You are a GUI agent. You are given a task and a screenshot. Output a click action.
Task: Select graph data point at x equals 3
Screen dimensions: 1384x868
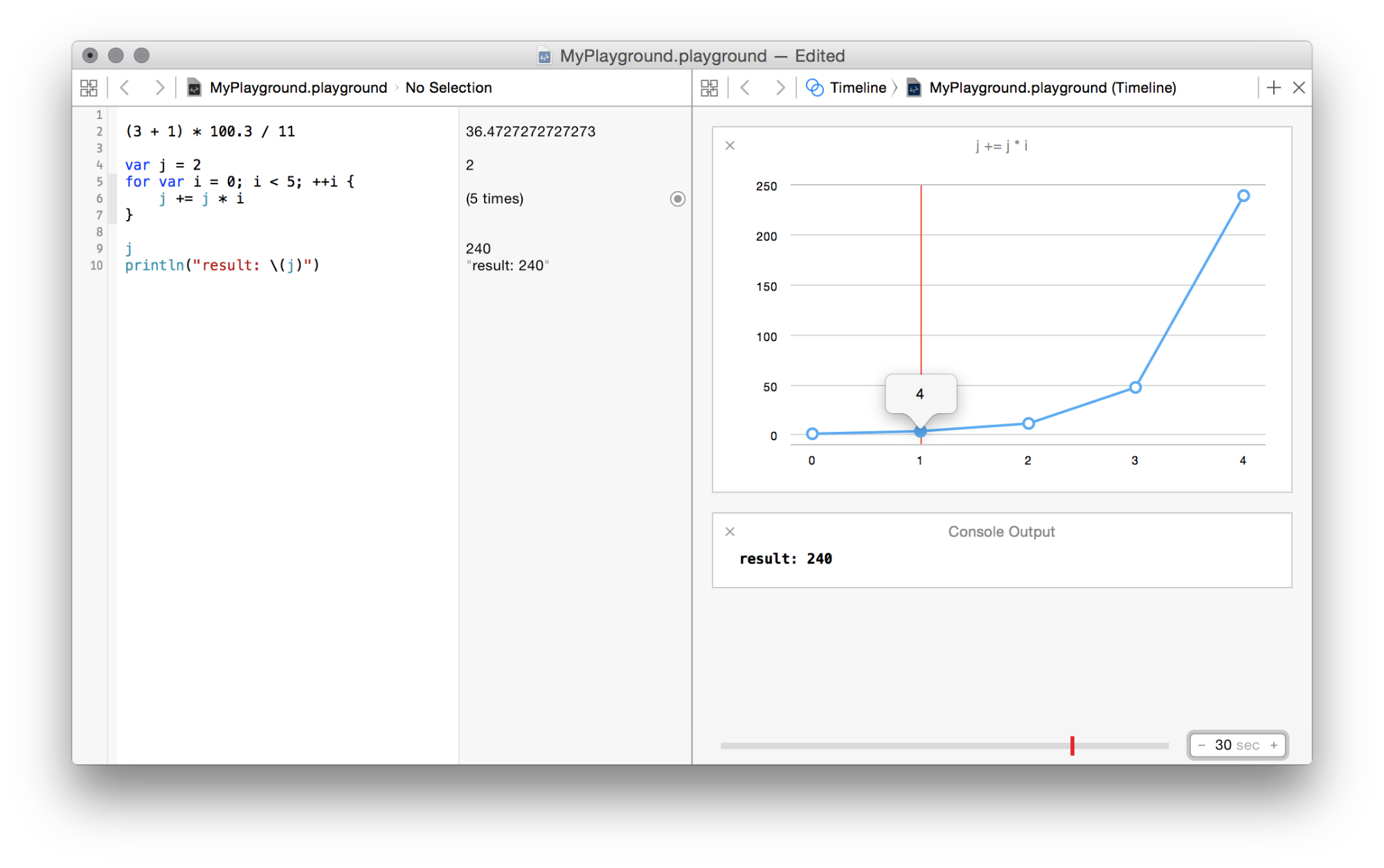(x=1135, y=388)
